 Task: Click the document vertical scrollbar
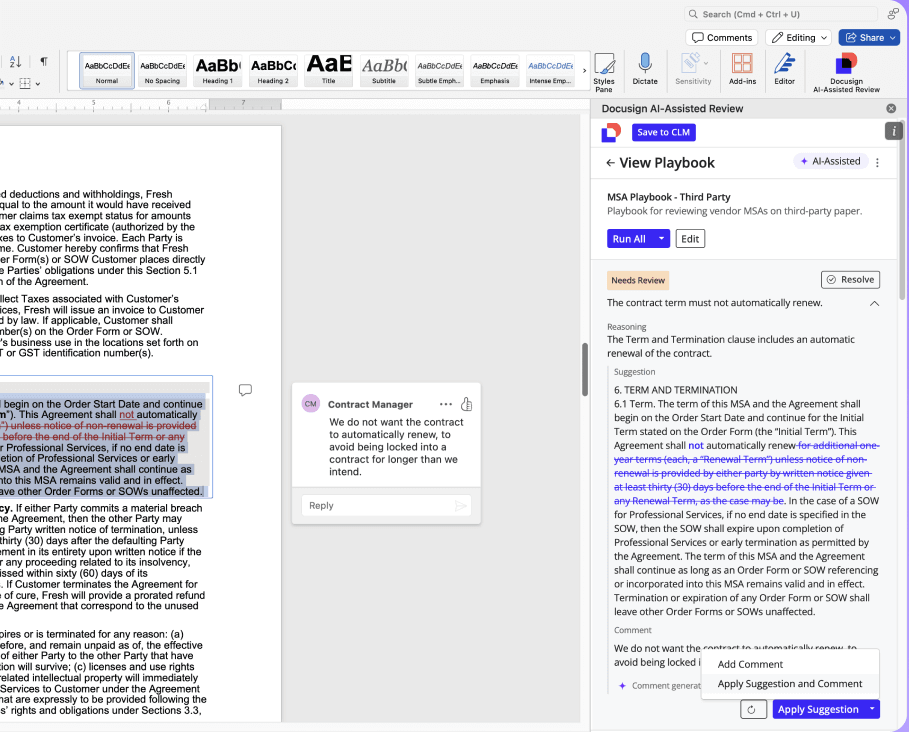coord(585,370)
